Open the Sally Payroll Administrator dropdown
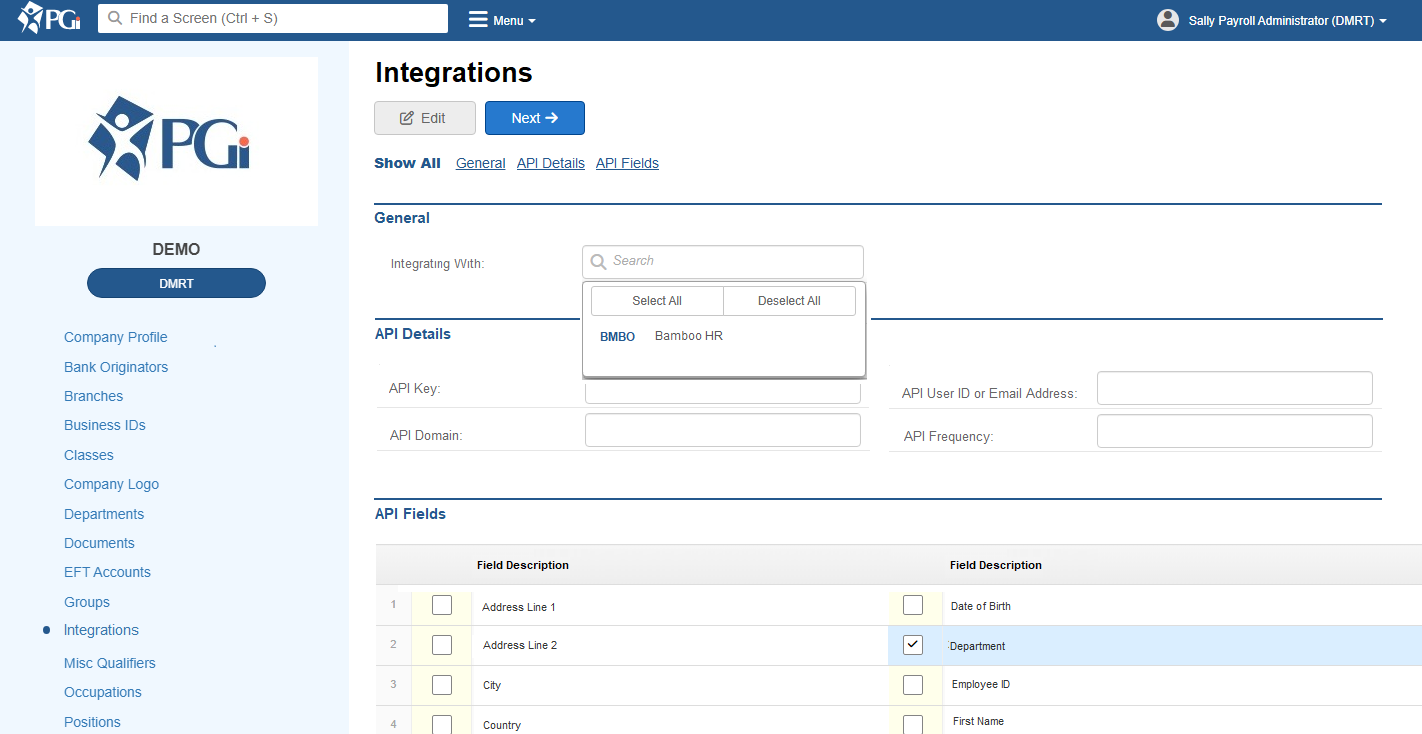Image resolution: width=1422 pixels, height=734 pixels. point(1286,21)
